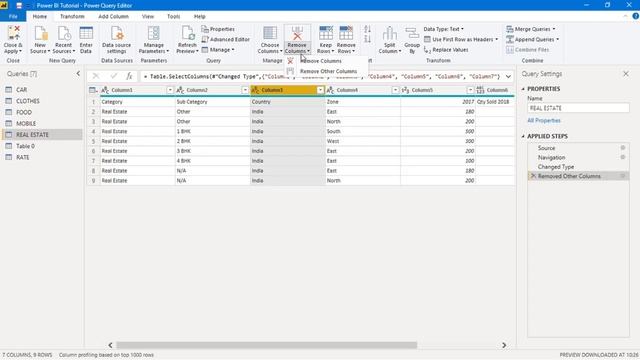Open the Help question mark icon
The image size is (640, 360).
click(x=636, y=16)
